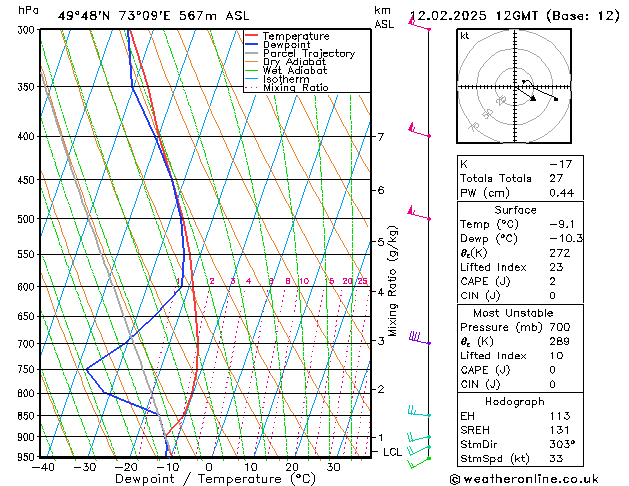Click the wind barb at 400 hPa level
629x486 pixels.
[x=420, y=131]
